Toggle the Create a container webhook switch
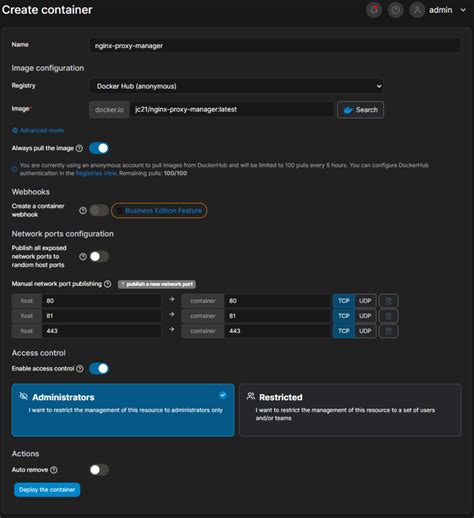Image resolution: width=474 pixels, height=518 pixels. [x=99, y=210]
